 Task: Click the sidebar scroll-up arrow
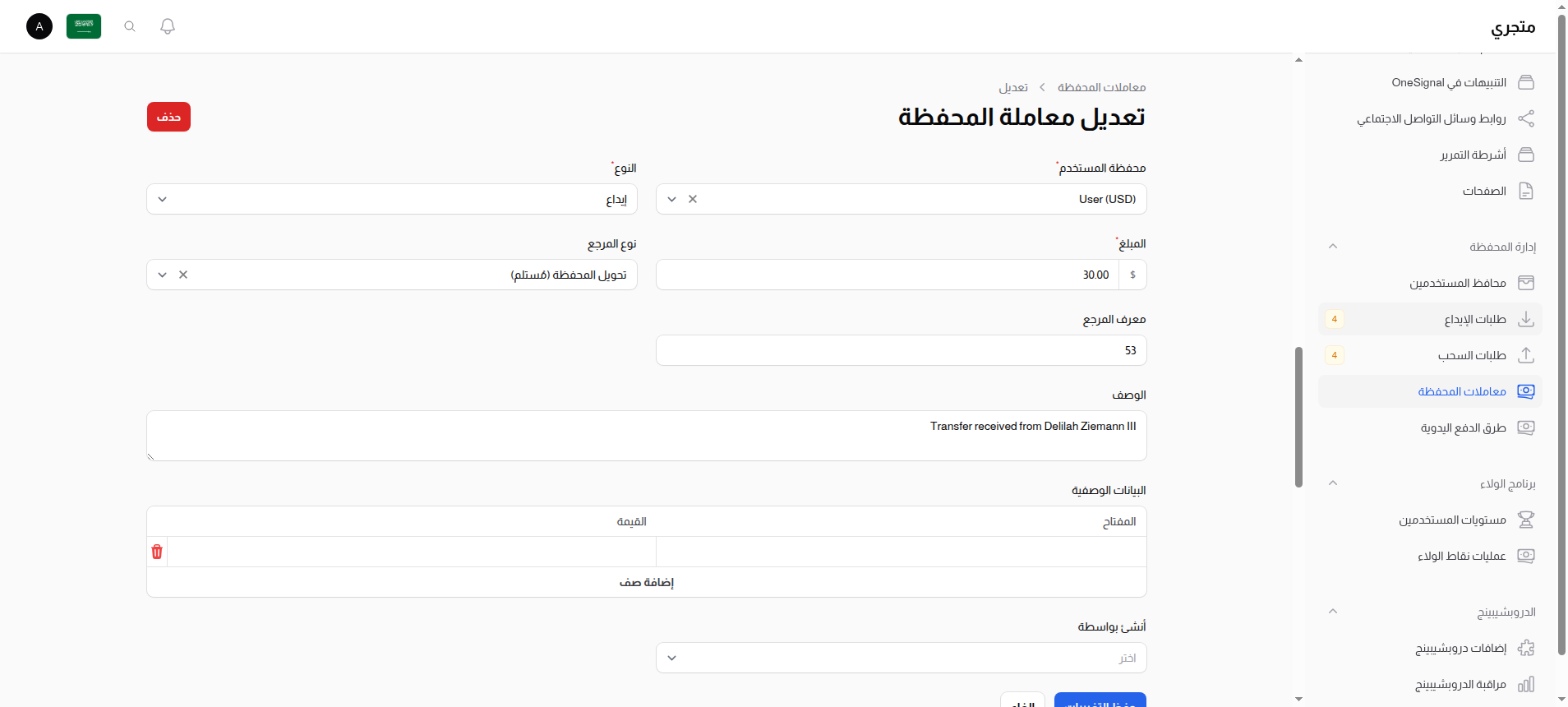[x=1298, y=59]
